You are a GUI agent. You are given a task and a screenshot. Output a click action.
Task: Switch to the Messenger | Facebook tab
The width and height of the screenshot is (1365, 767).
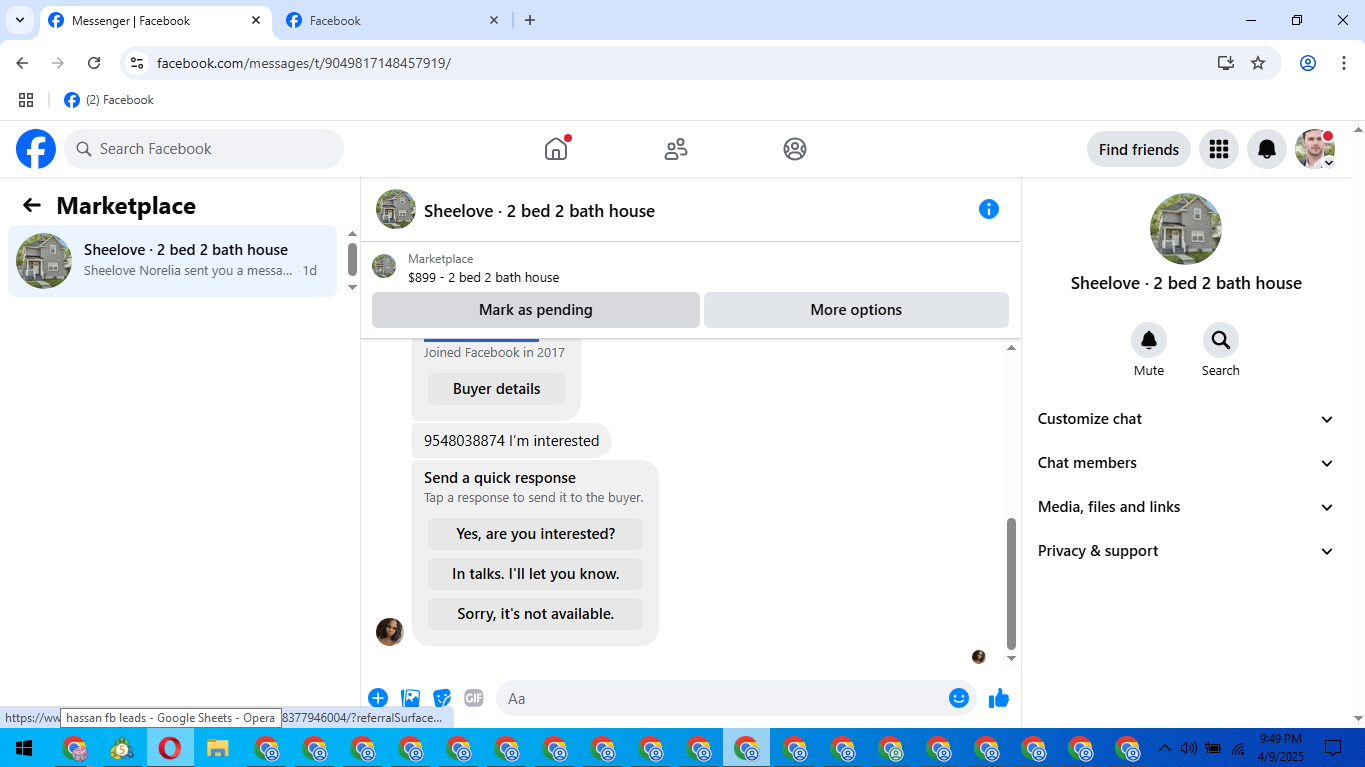pos(155,20)
